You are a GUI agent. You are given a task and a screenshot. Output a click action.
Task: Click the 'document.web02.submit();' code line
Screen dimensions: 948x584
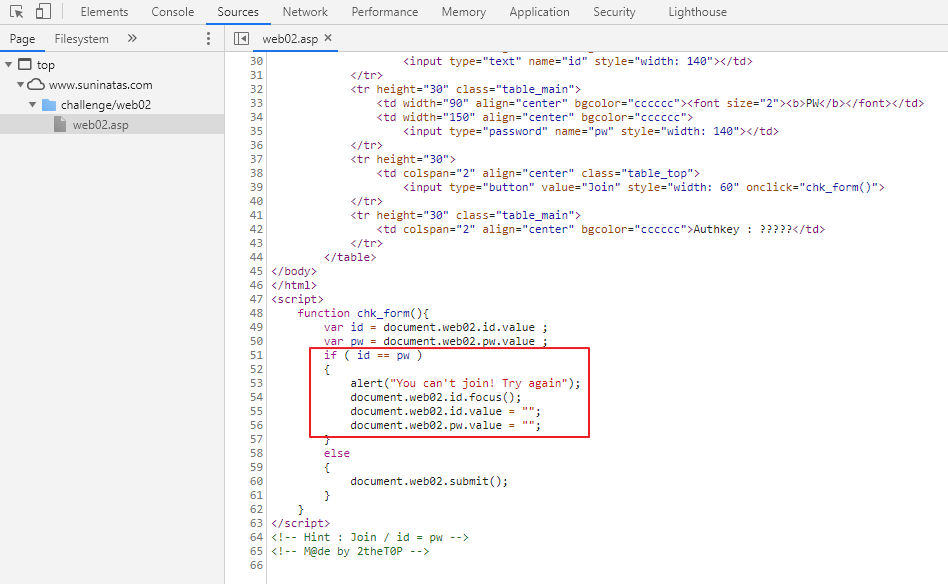point(429,481)
